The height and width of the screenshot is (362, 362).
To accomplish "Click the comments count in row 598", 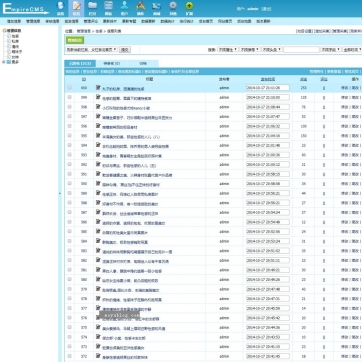I will (x=324, y=107).
